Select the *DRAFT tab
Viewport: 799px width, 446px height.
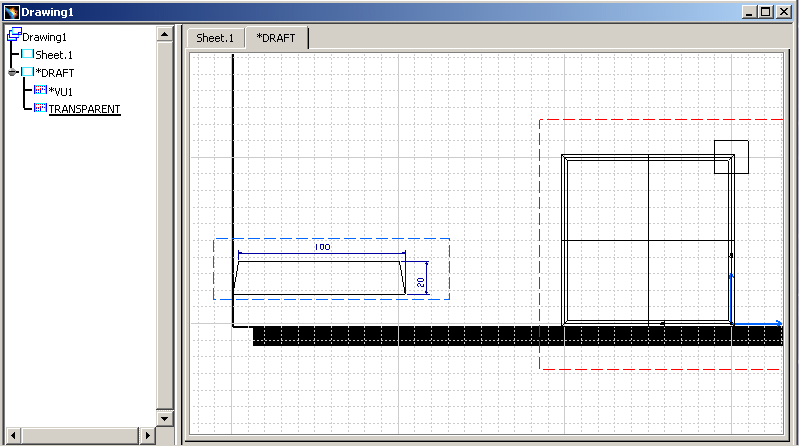click(x=277, y=38)
